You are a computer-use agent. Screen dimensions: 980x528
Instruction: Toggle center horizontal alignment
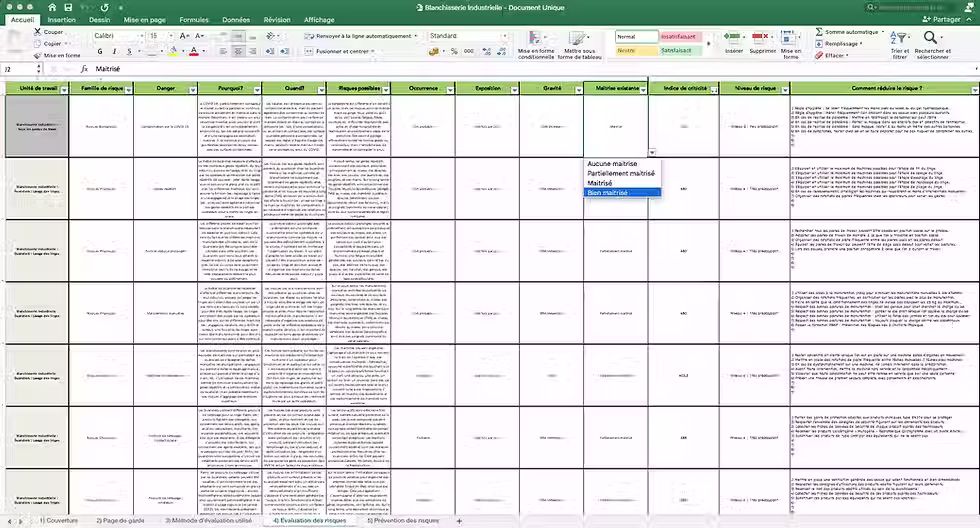[x=238, y=51]
